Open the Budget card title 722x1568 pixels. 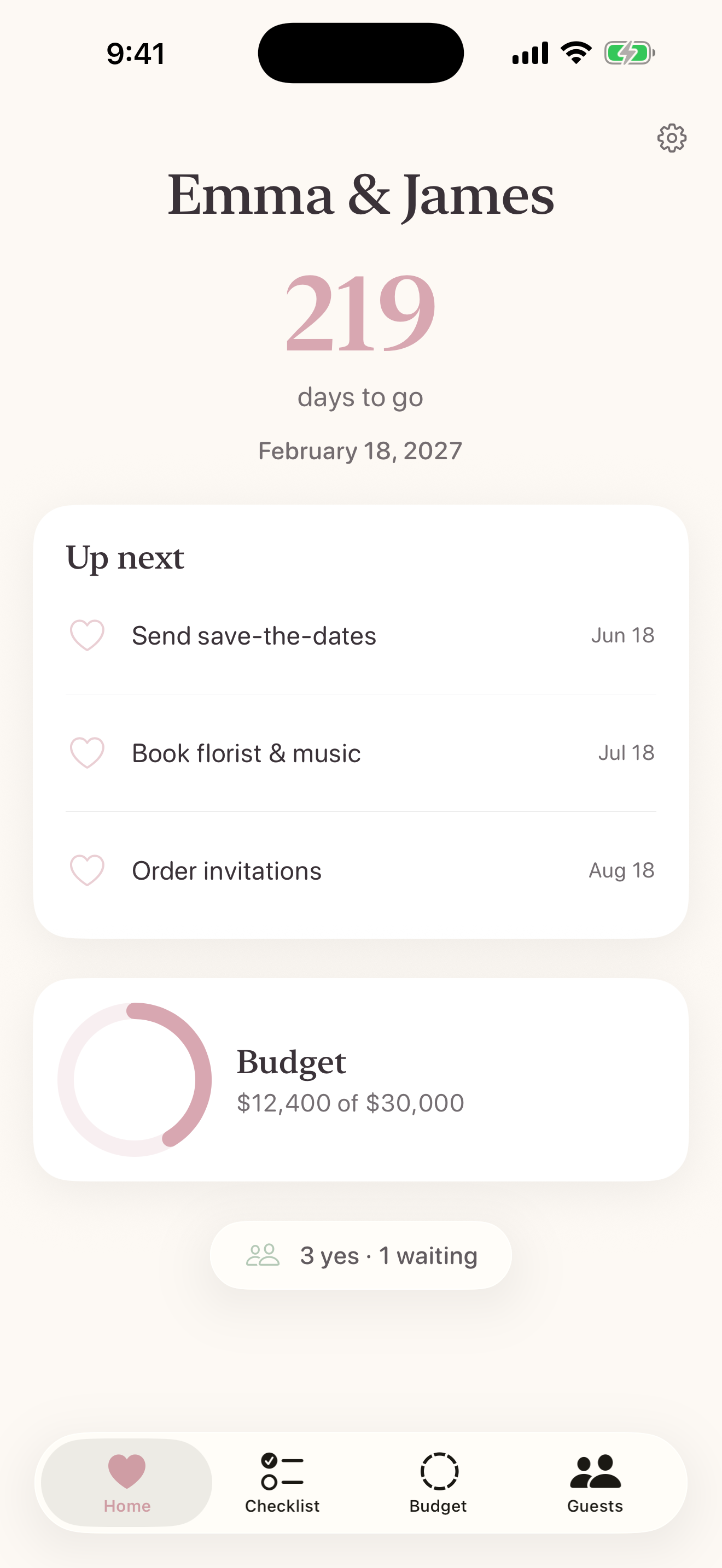click(291, 1063)
